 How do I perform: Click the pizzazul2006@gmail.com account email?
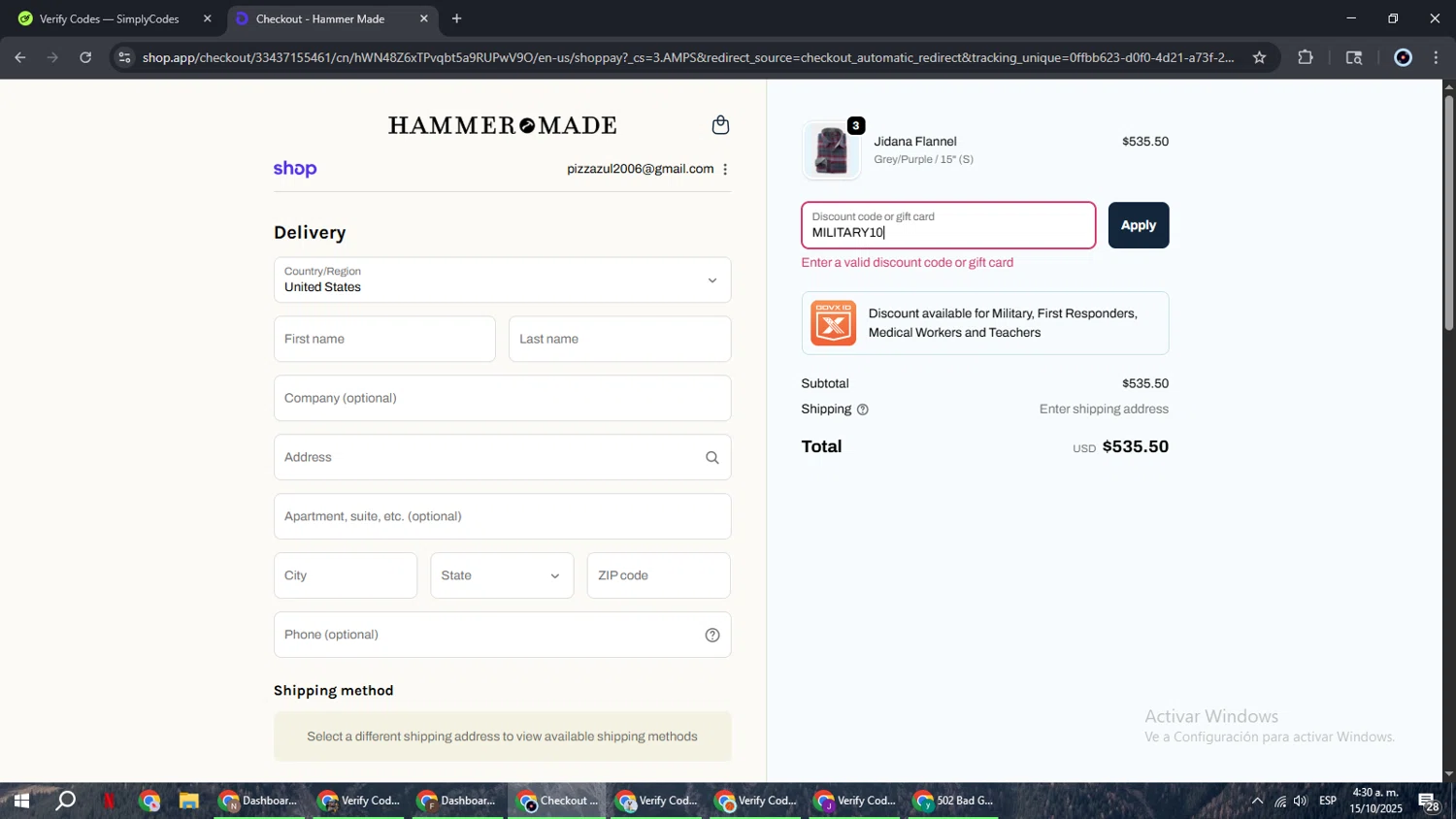coord(641,169)
